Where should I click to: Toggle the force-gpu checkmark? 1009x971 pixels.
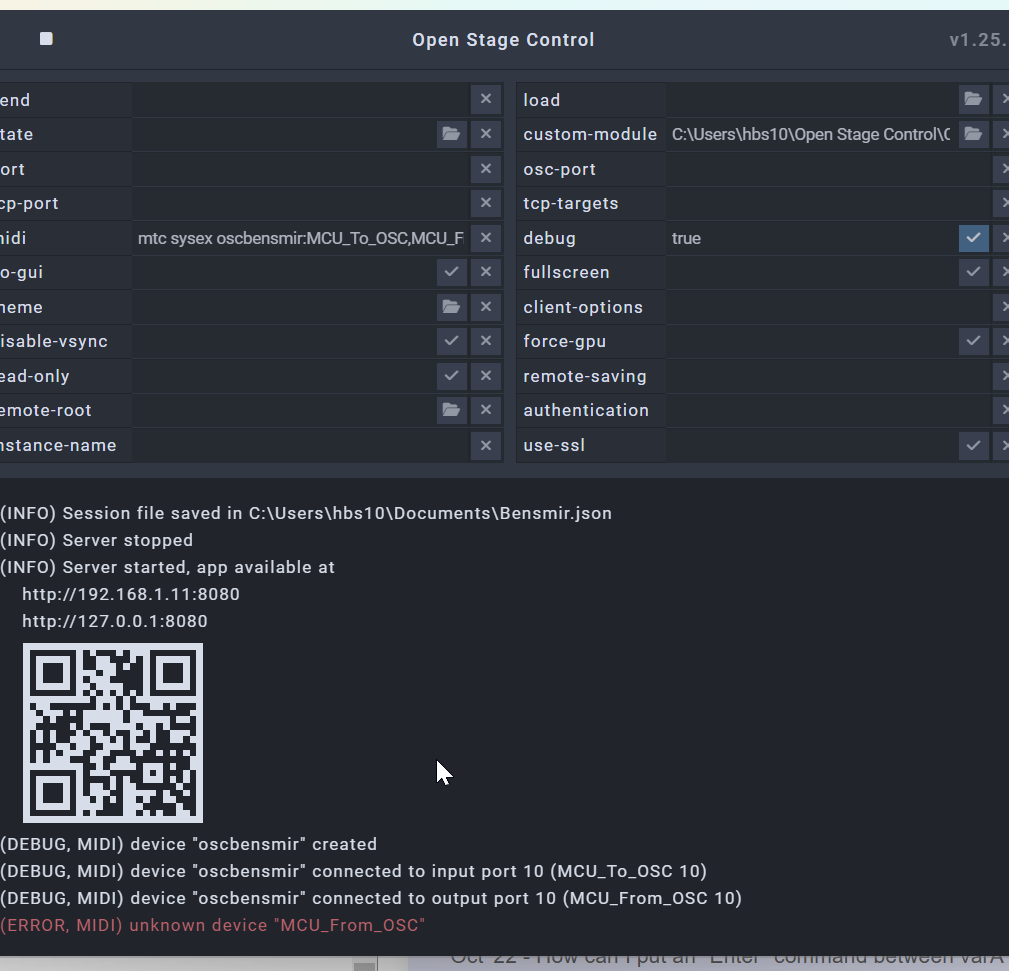(x=973, y=340)
